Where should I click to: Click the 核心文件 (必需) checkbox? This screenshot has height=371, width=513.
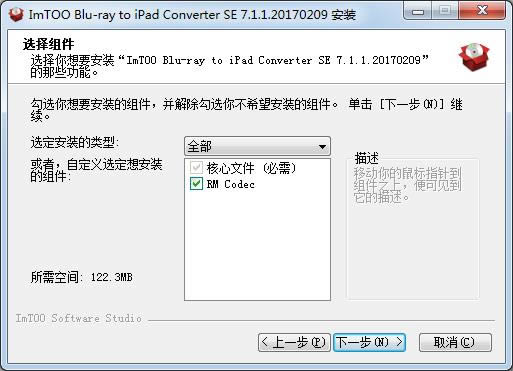click(196, 168)
